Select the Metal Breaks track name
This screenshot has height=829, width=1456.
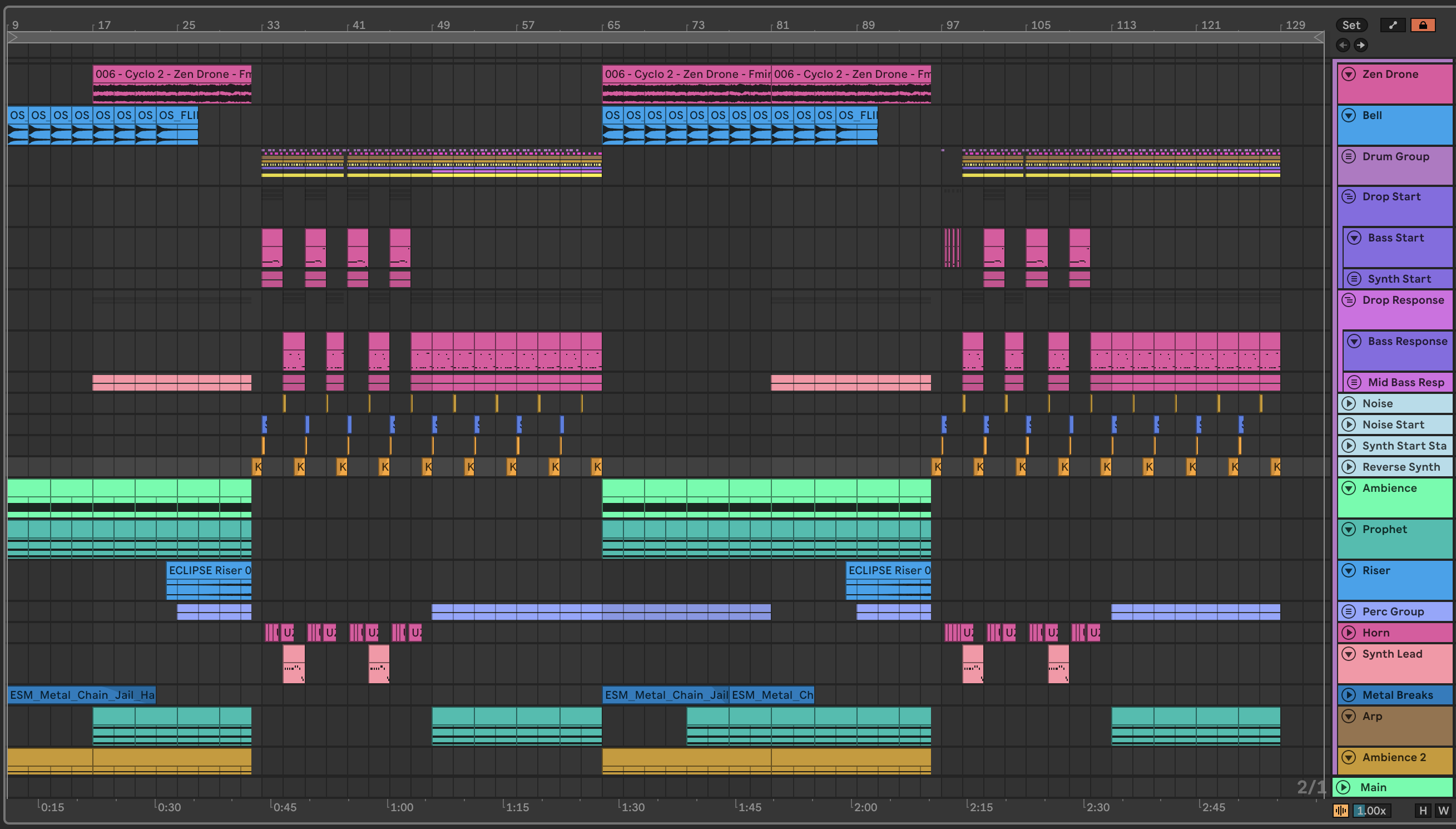click(x=1398, y=695)
